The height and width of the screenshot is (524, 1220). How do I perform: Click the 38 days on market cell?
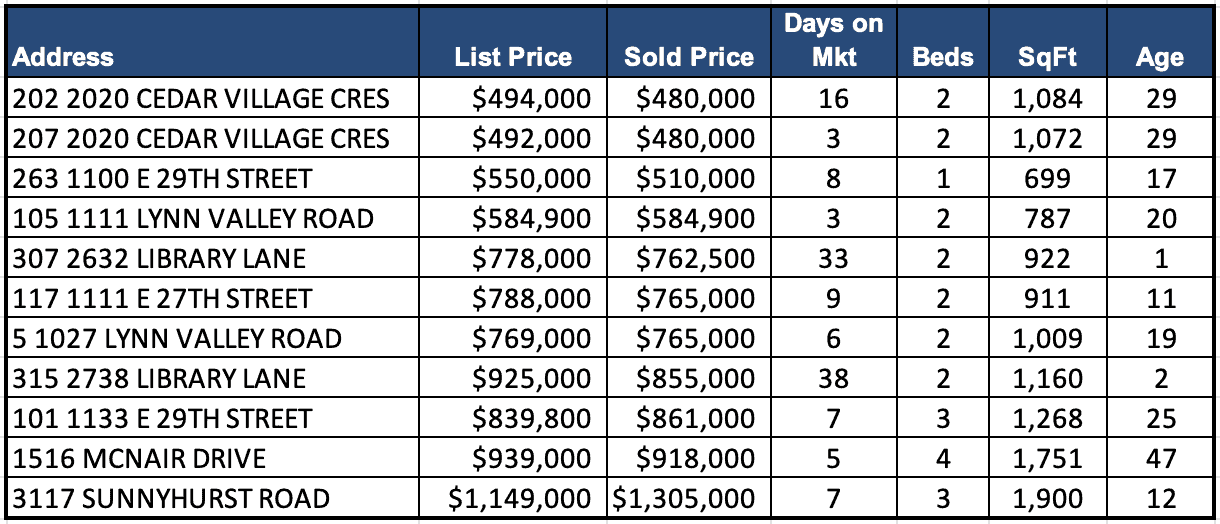[x=833, y=378]
